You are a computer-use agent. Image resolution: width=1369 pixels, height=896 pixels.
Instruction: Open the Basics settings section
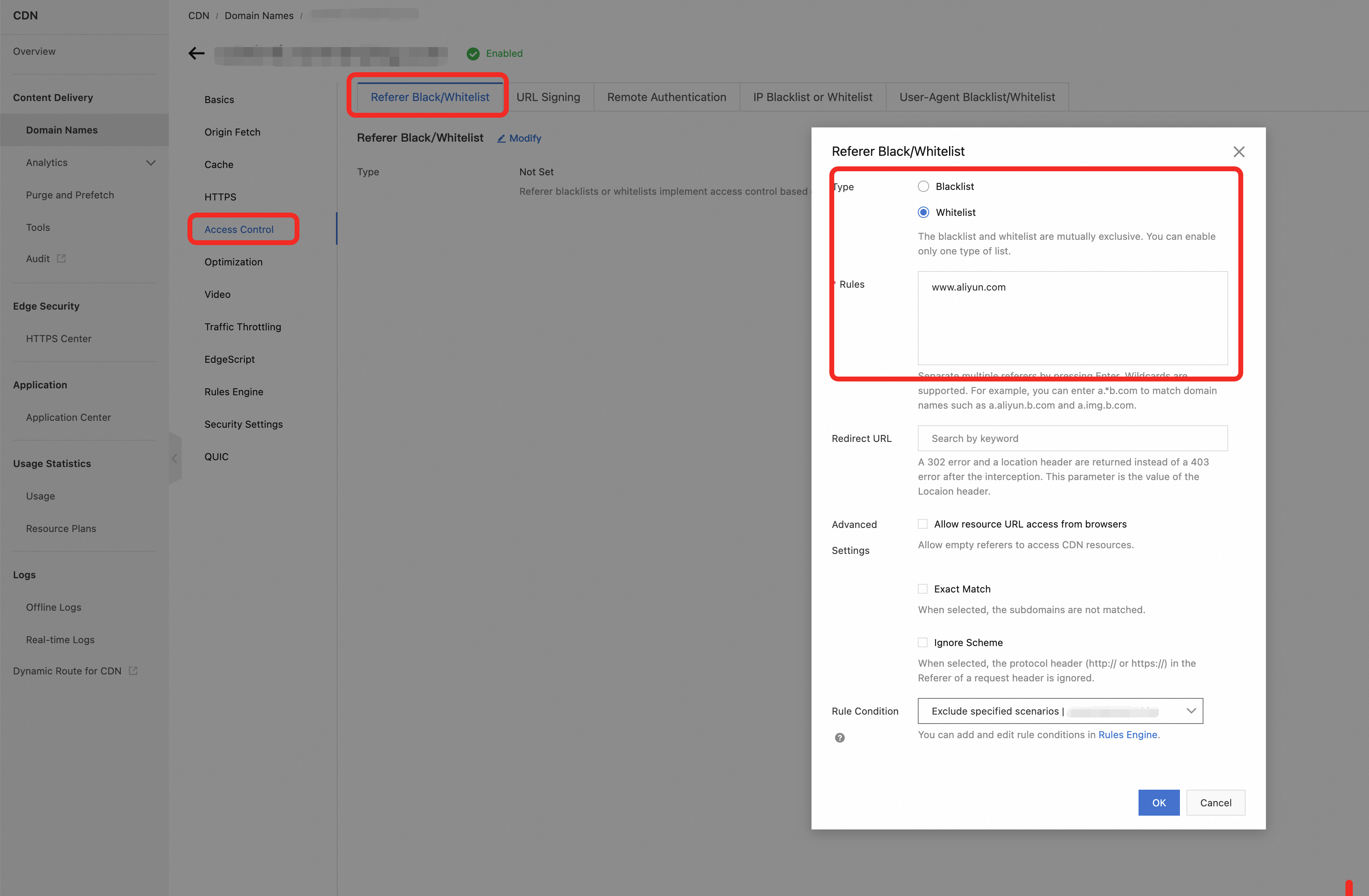pos(219,99)
